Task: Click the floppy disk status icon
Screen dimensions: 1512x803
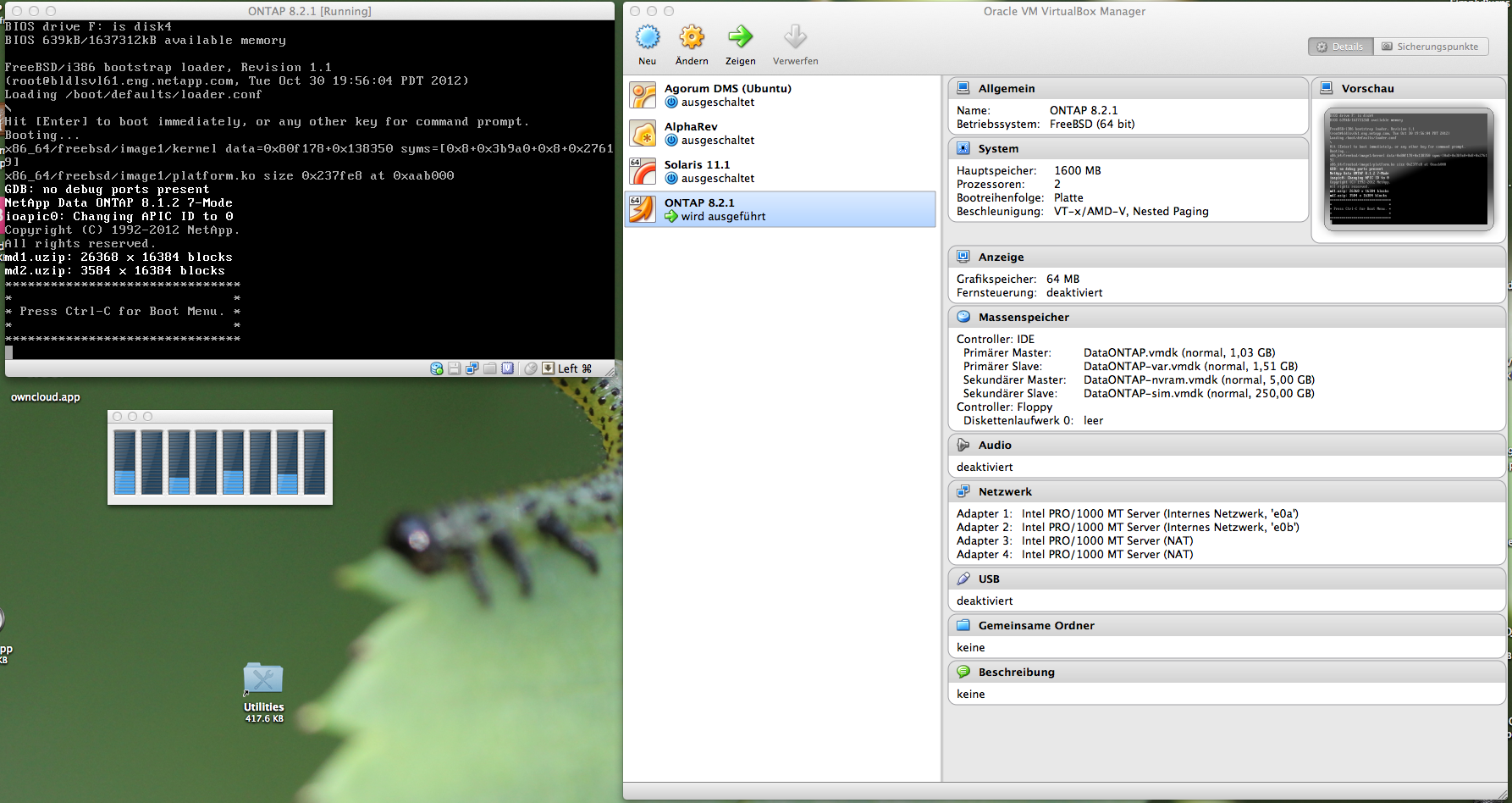Action: click(x=455, y=368)
